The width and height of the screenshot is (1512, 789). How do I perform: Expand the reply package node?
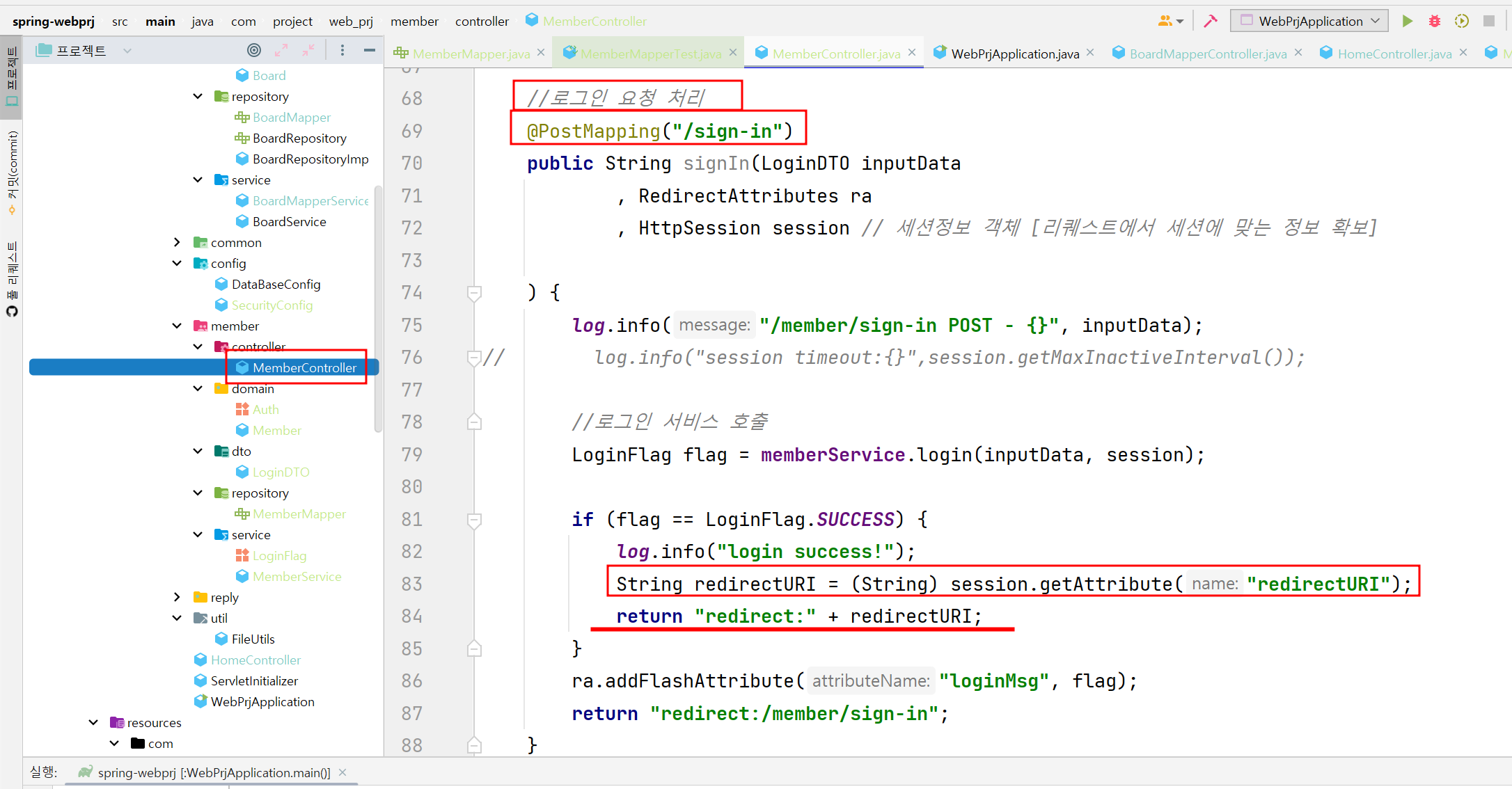[177, 597]
